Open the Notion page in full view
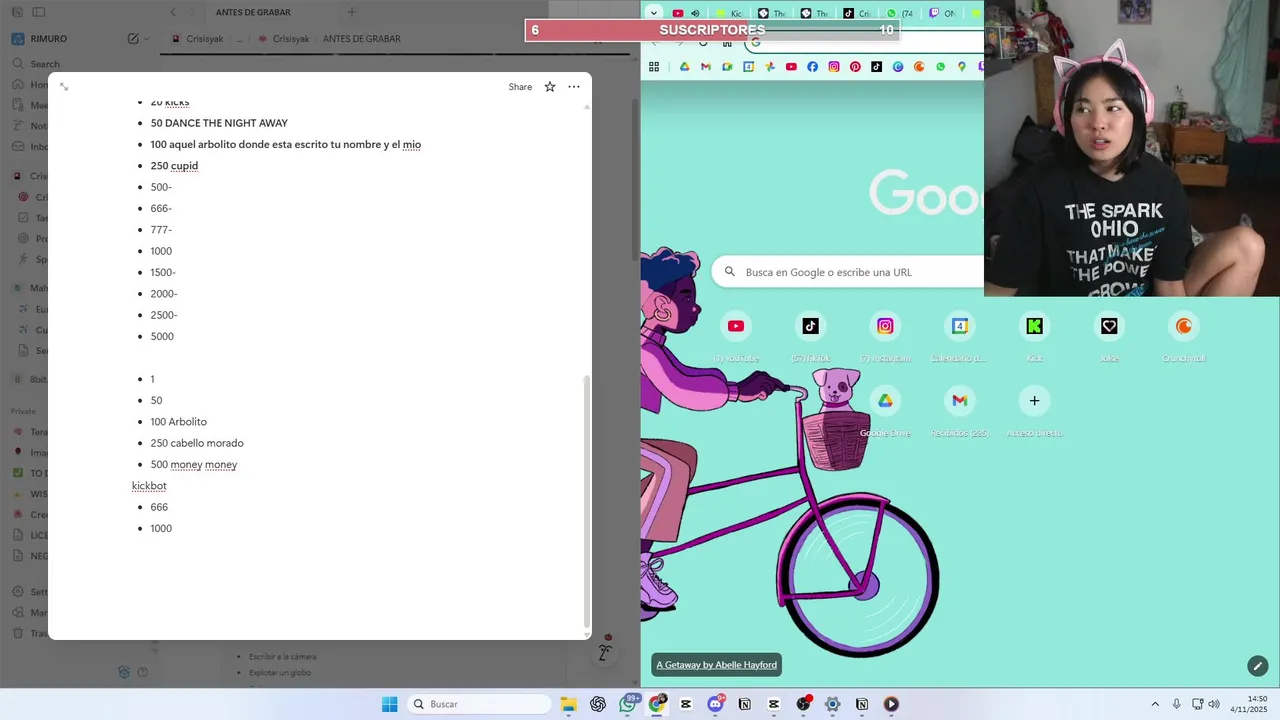 pyautogui.click(x=64, y=87)
